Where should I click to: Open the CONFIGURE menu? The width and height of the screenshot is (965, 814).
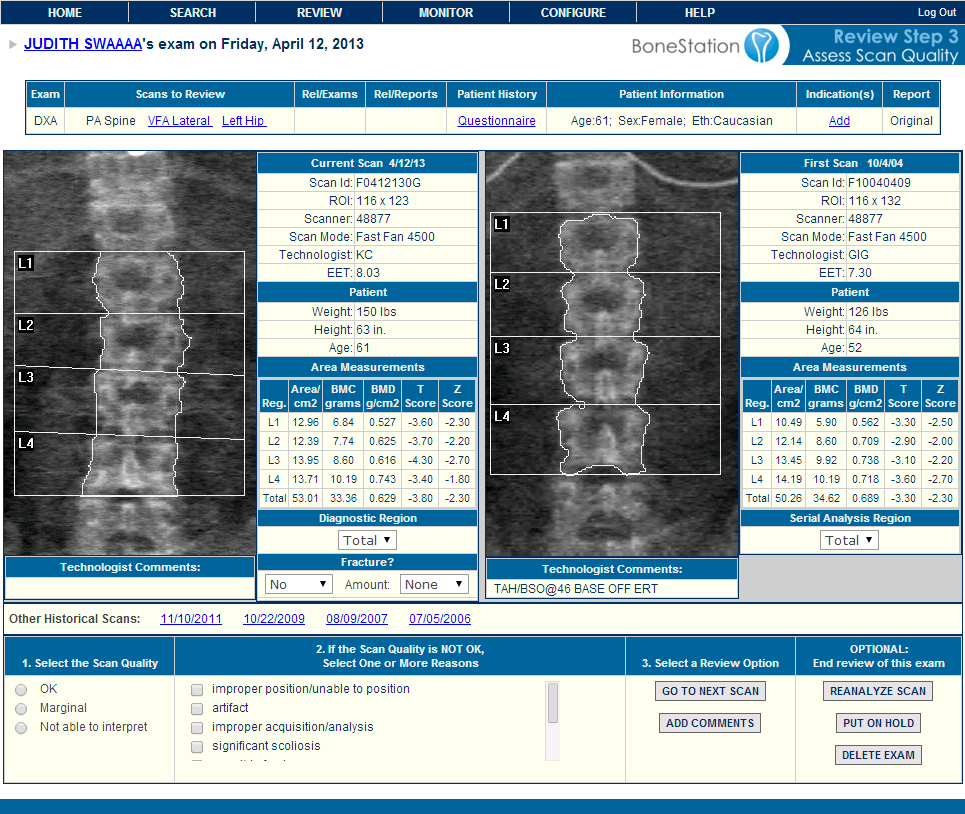pyautogui.click(x=573, y=13)
